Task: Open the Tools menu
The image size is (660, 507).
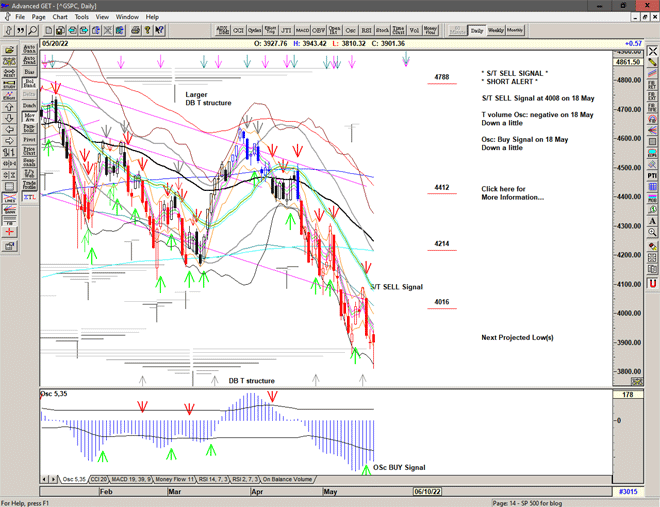Action: coord(82,17)
